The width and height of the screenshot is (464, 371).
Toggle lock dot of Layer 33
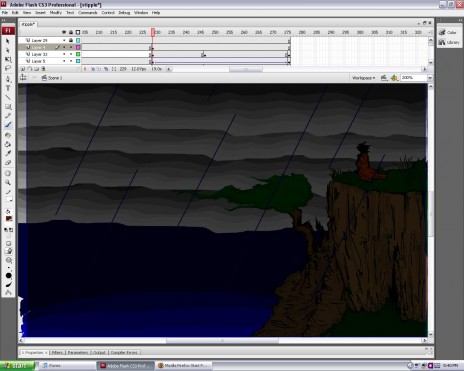point(71,54)
